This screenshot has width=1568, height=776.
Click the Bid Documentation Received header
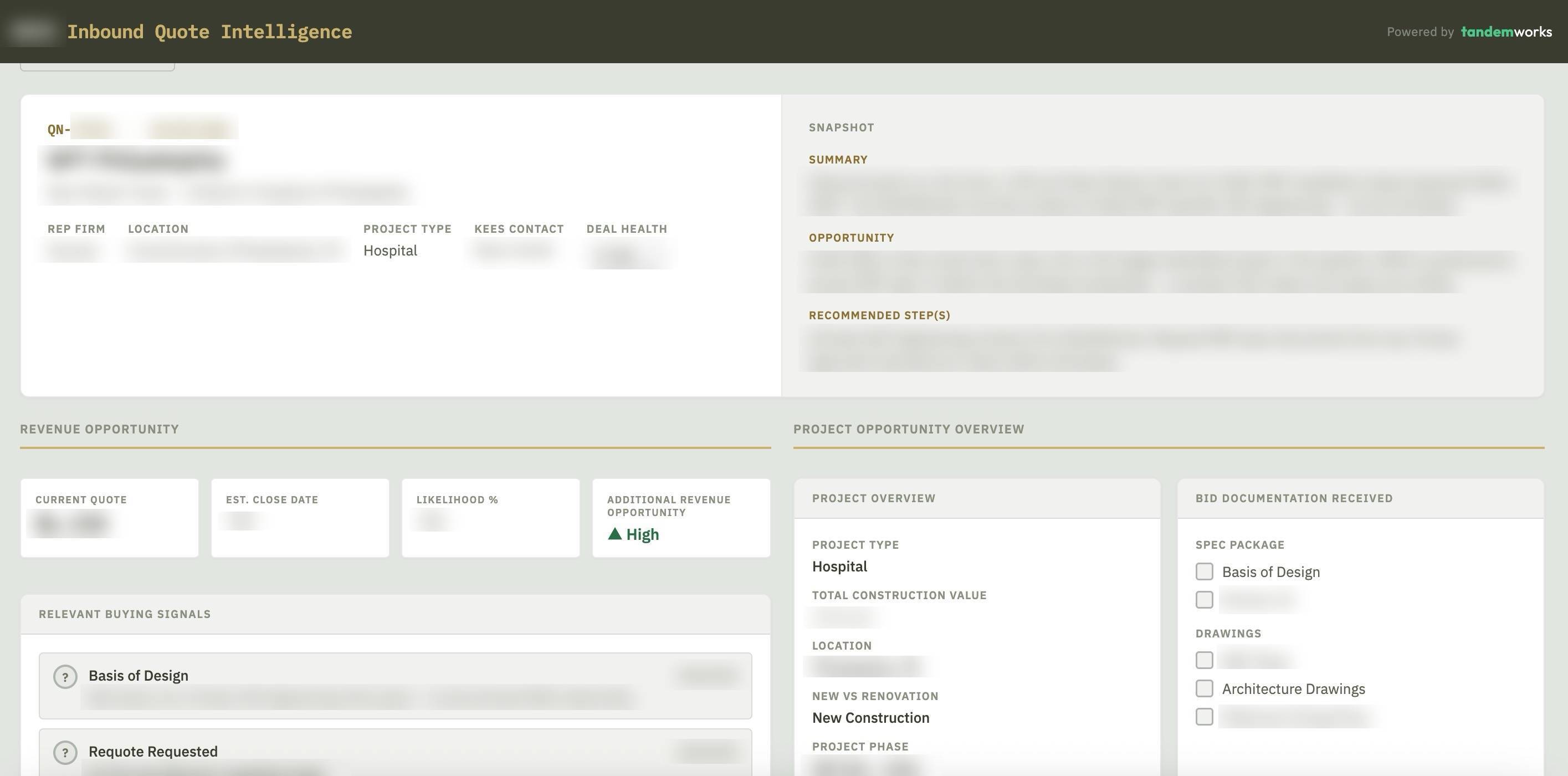tap(1294, 498)
